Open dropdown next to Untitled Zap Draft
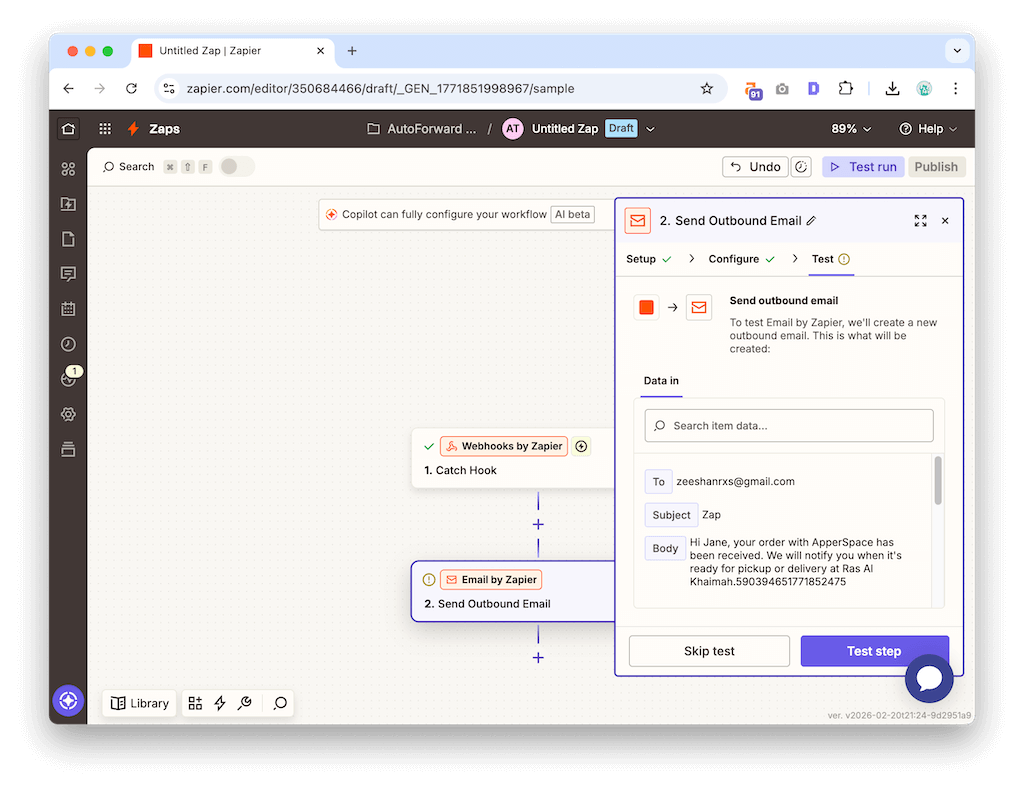 coord(651,129)
